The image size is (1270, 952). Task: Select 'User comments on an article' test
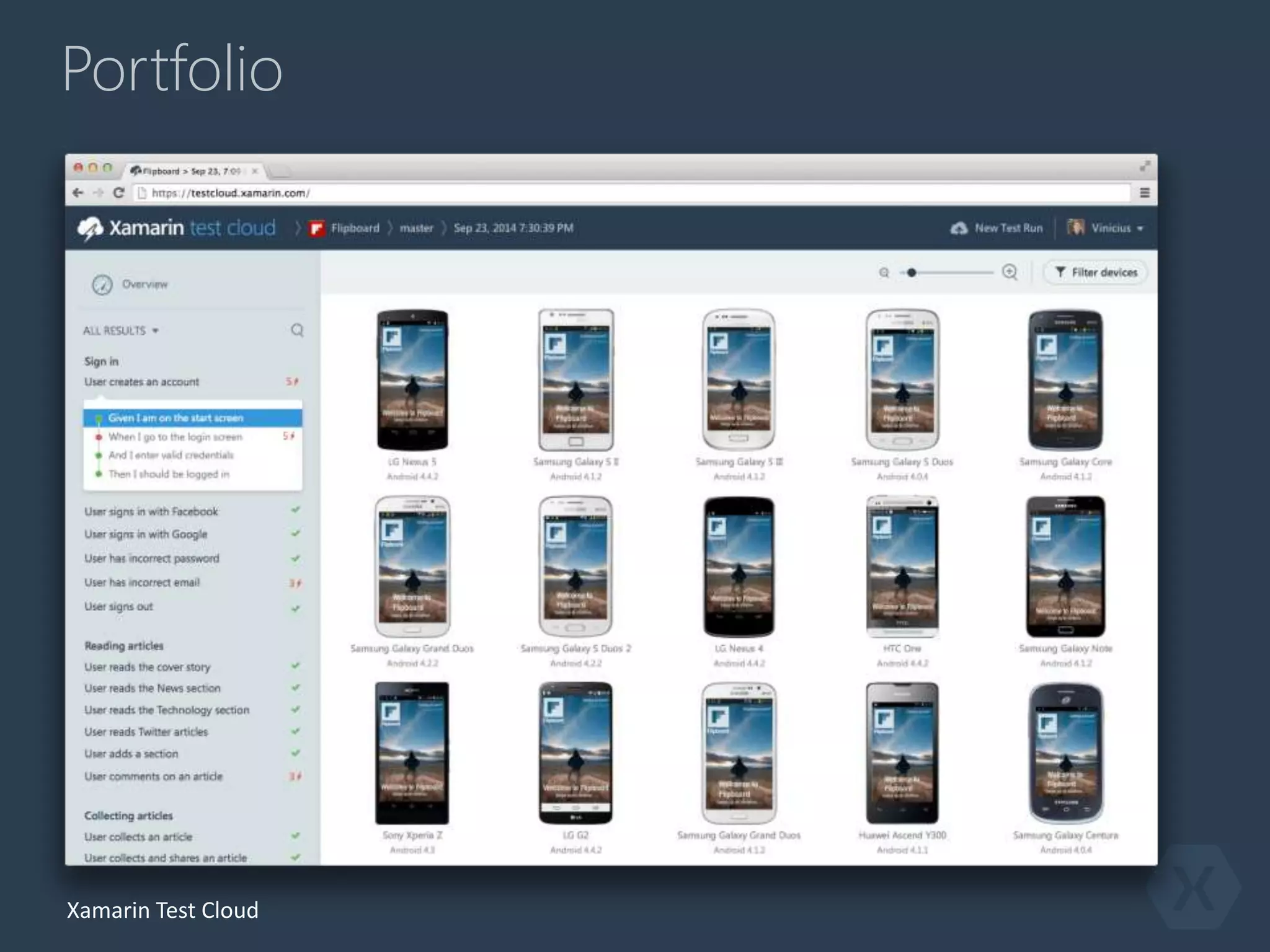pos(192,777)
